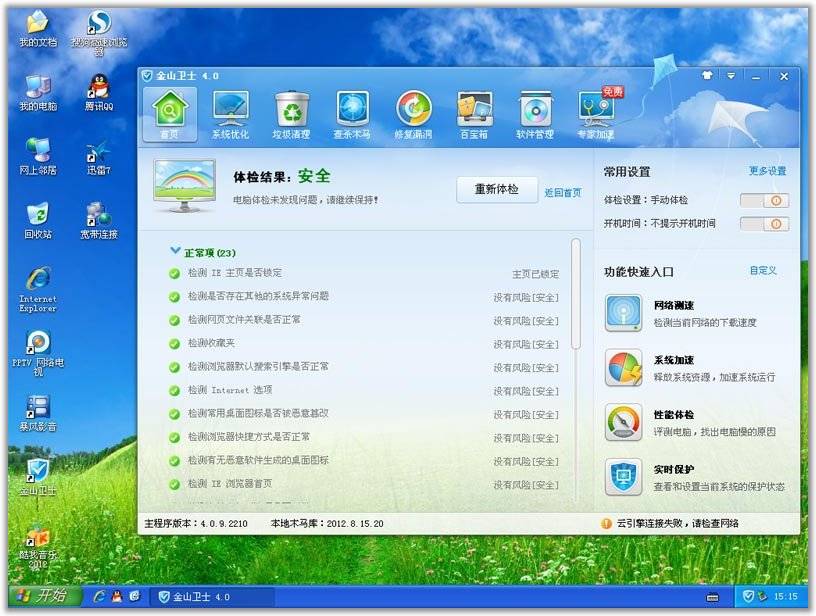This screenshot has height=616, width=816.
Task: Click the 云引擎连接失败 warning icon
Action: pyautogui.click(x=606, y=523)
